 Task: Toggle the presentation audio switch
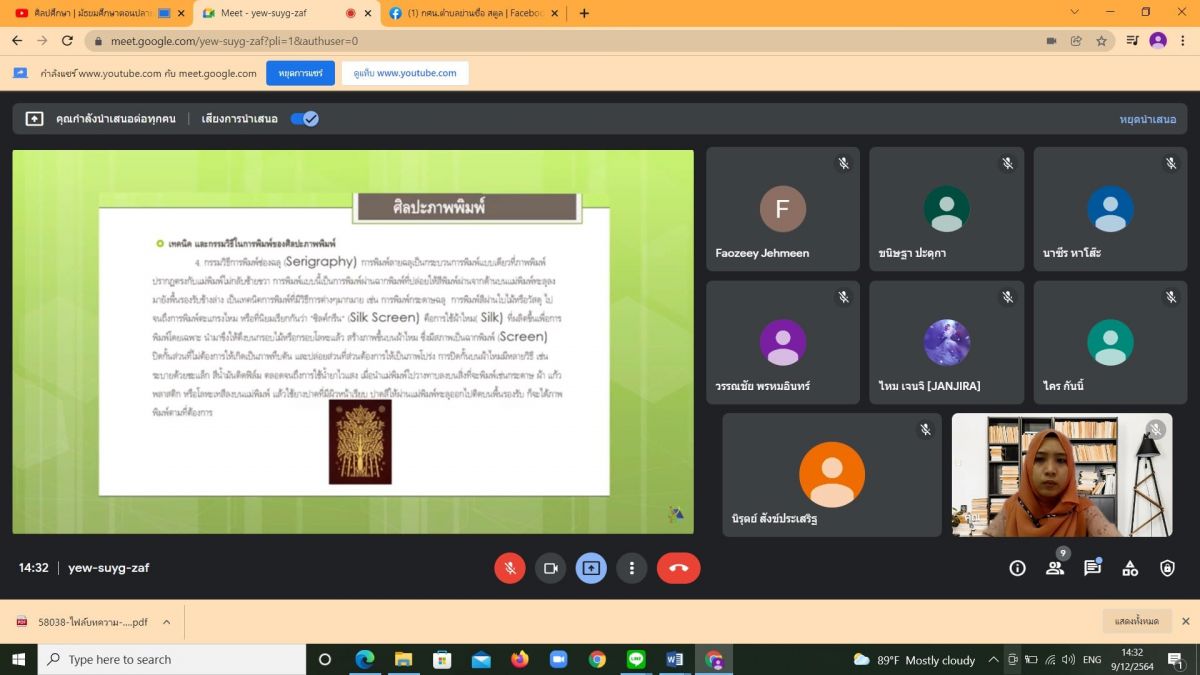click(x=304, y=118)
